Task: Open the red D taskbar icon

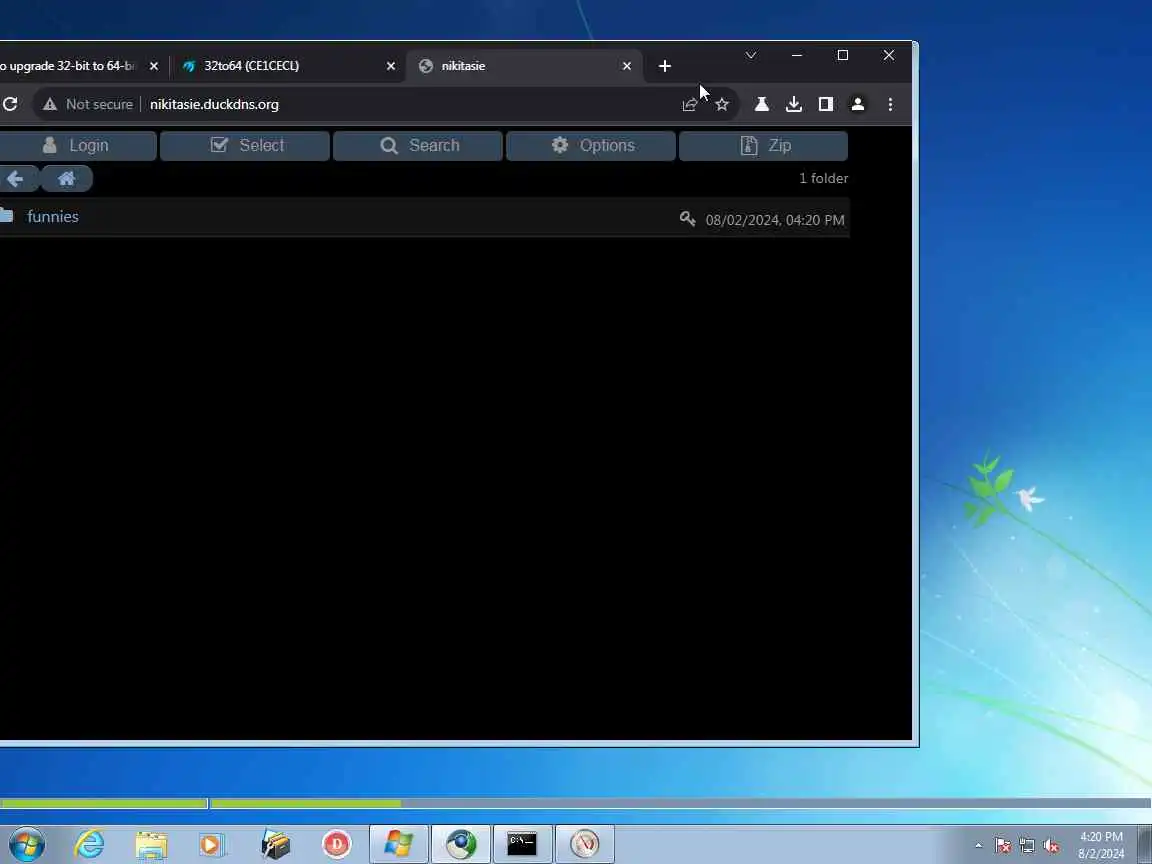Action: pyautogui.click(x=336, y=844)
